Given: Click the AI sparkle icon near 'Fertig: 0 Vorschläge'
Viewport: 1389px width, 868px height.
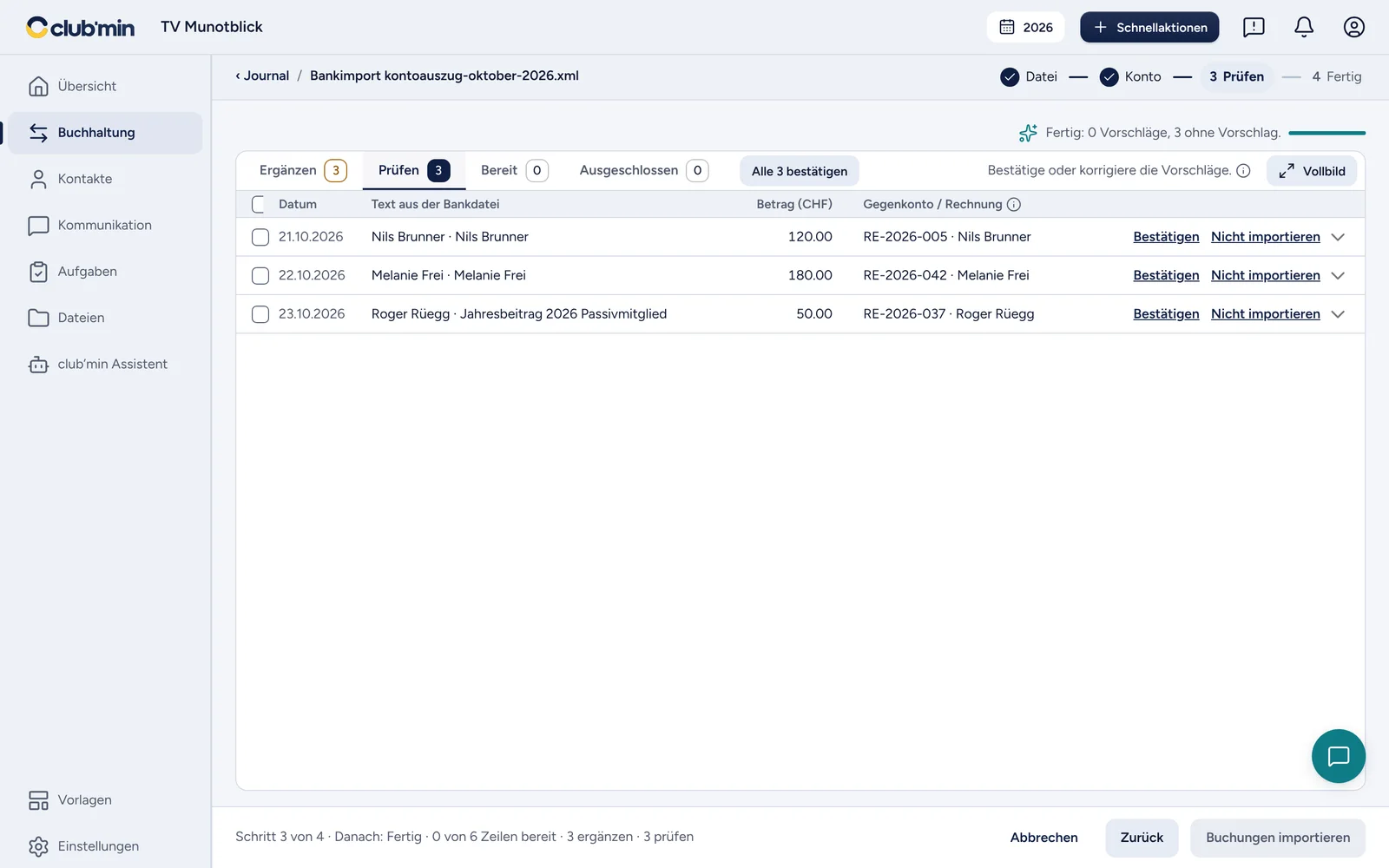Looking at the screenshot, I should click(1028, 133).
